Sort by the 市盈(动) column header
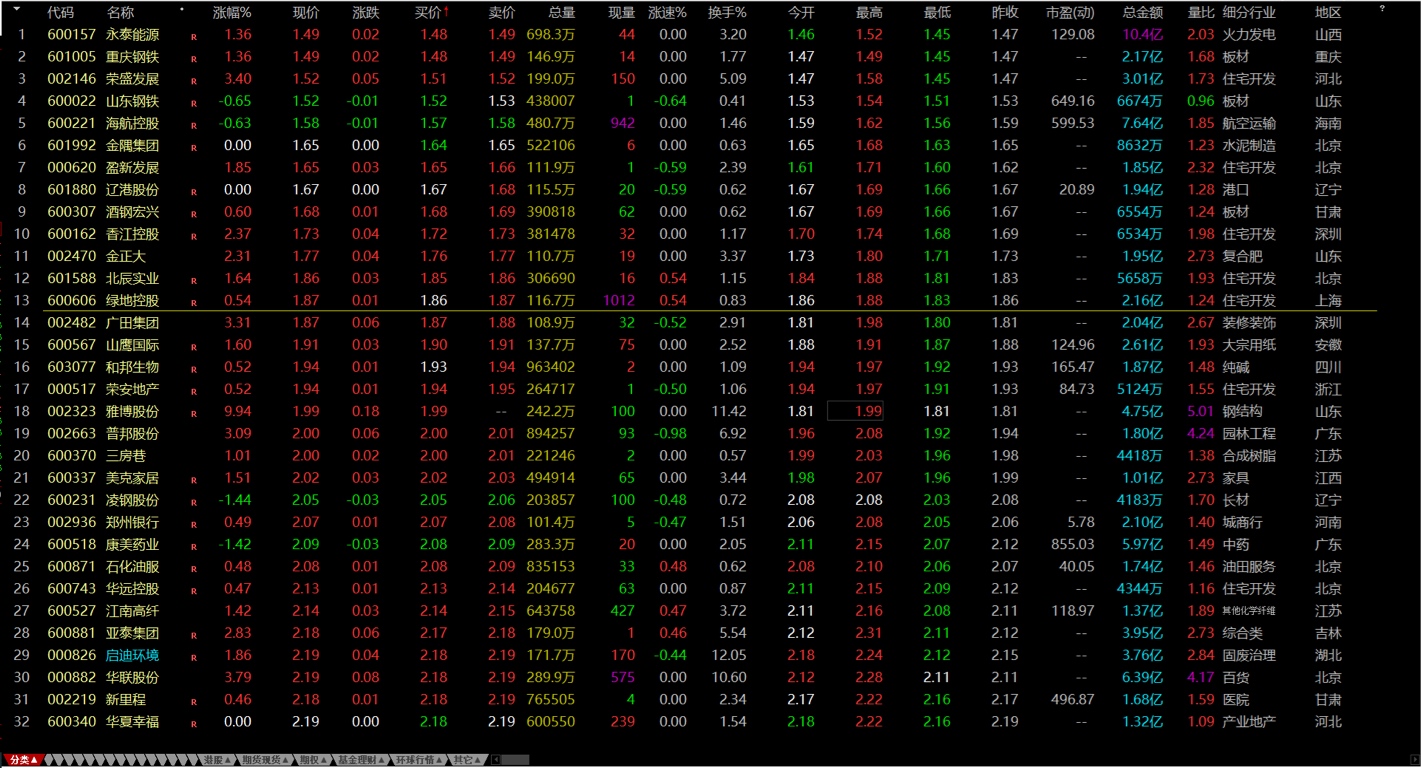This screenshot has width=1421, height=768. [1070, 12]
